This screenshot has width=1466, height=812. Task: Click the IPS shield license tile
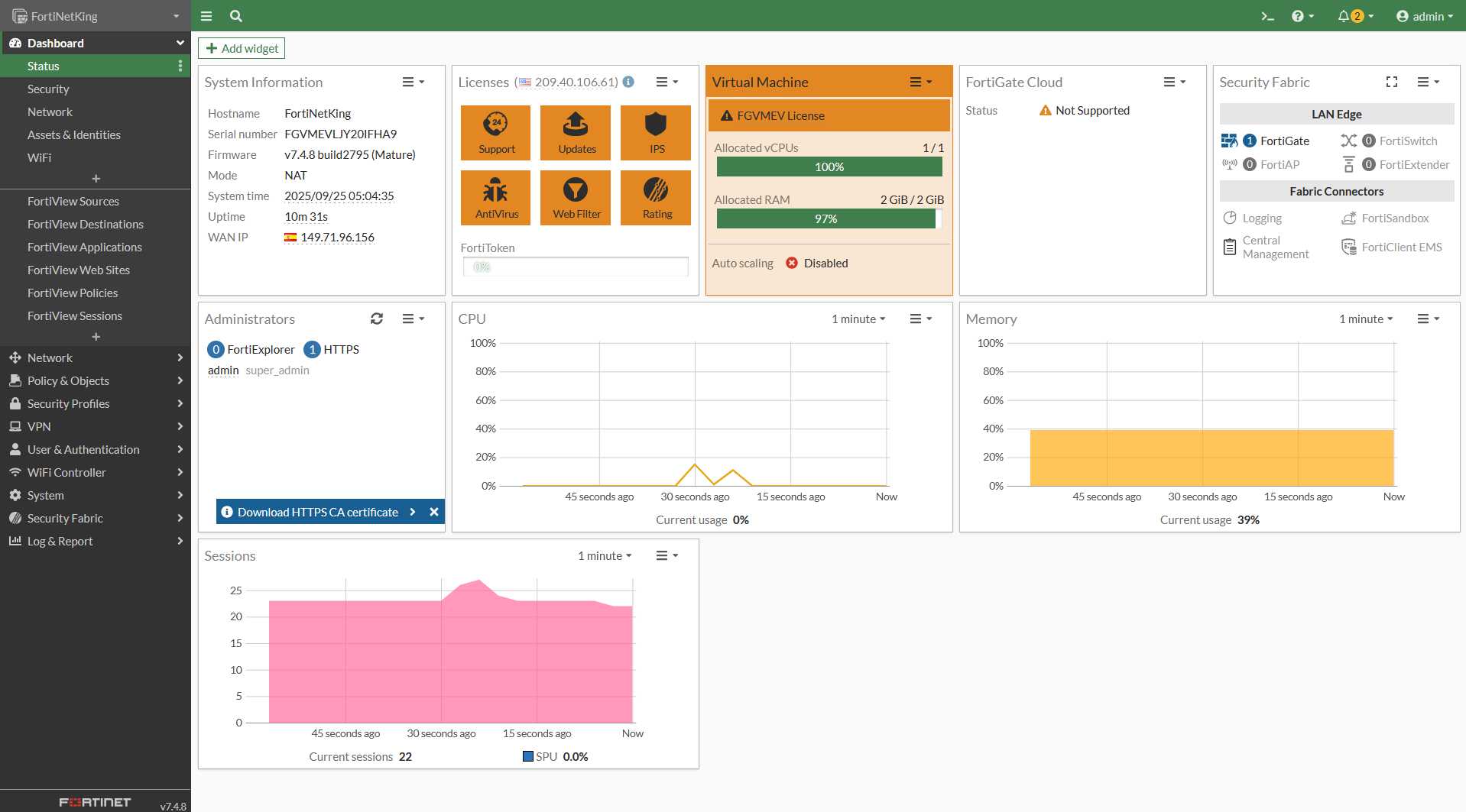(657, 133)
